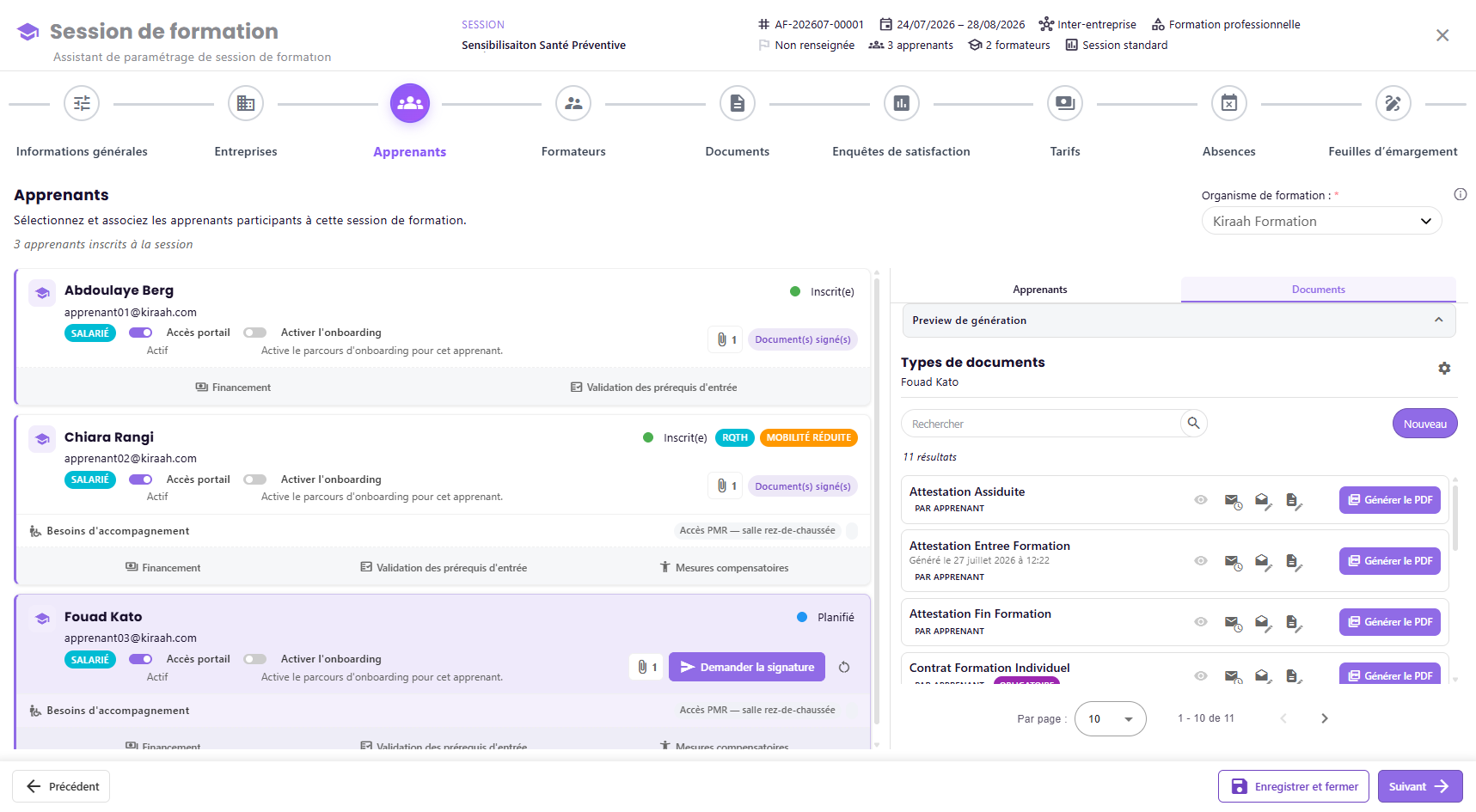The image size is (1476, 812).
Task: Open the Feuilles d'émargement step icon
Action: 1393,103
